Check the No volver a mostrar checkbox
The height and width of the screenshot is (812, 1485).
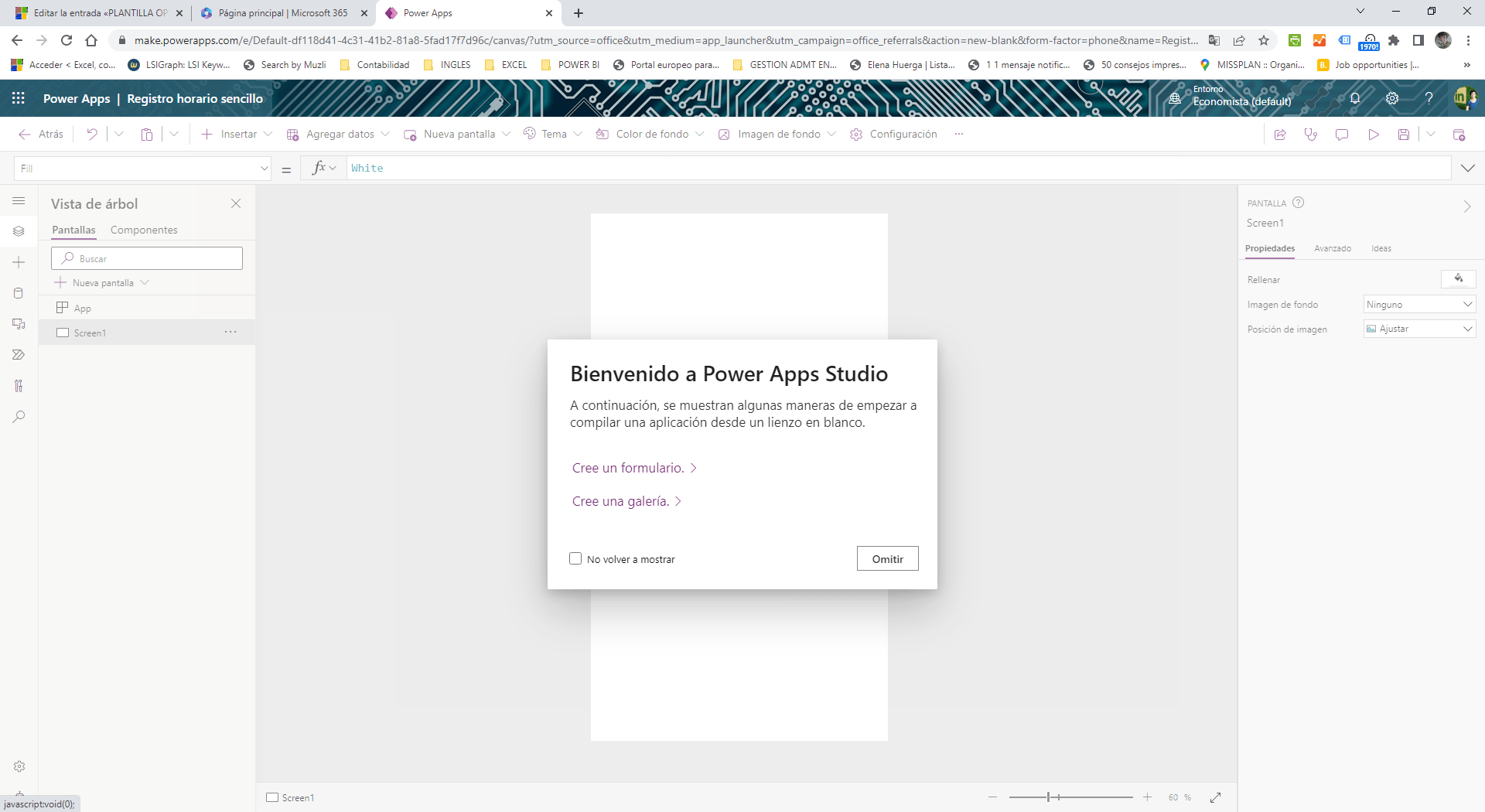pyautogui.click(x=575, y=558)
